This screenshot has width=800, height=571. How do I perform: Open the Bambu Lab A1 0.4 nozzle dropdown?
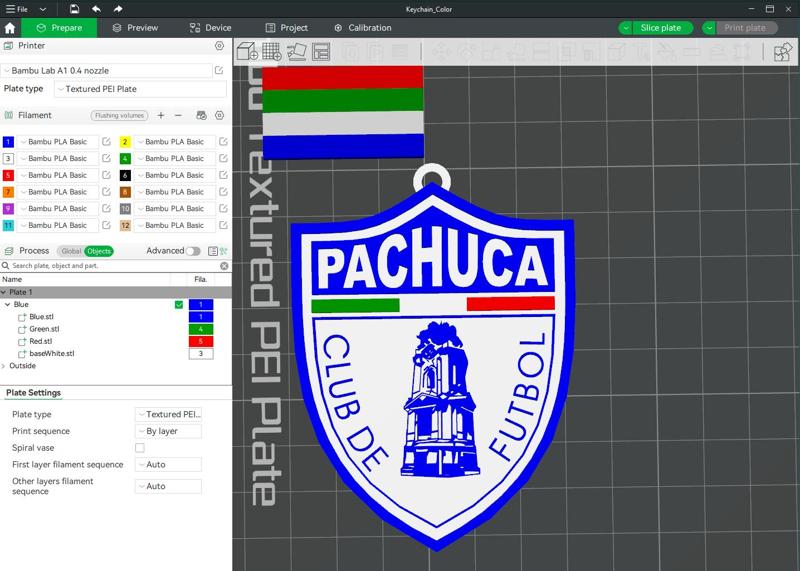[x=107, y=70]
